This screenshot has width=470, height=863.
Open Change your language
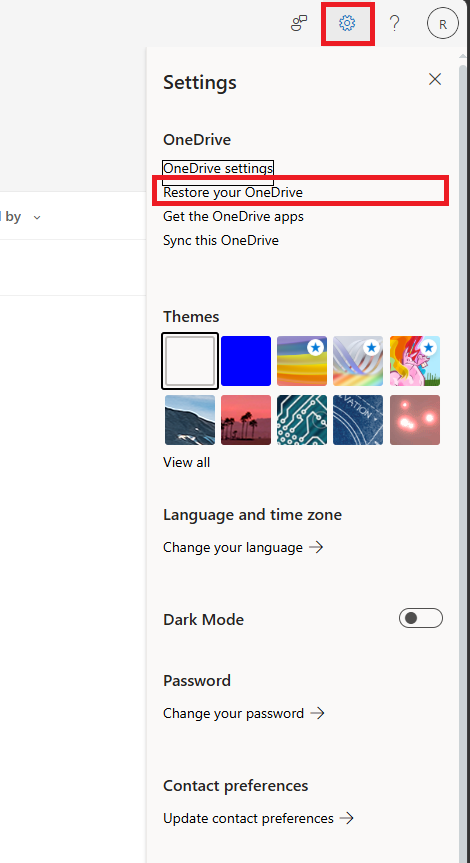[243, 548]
